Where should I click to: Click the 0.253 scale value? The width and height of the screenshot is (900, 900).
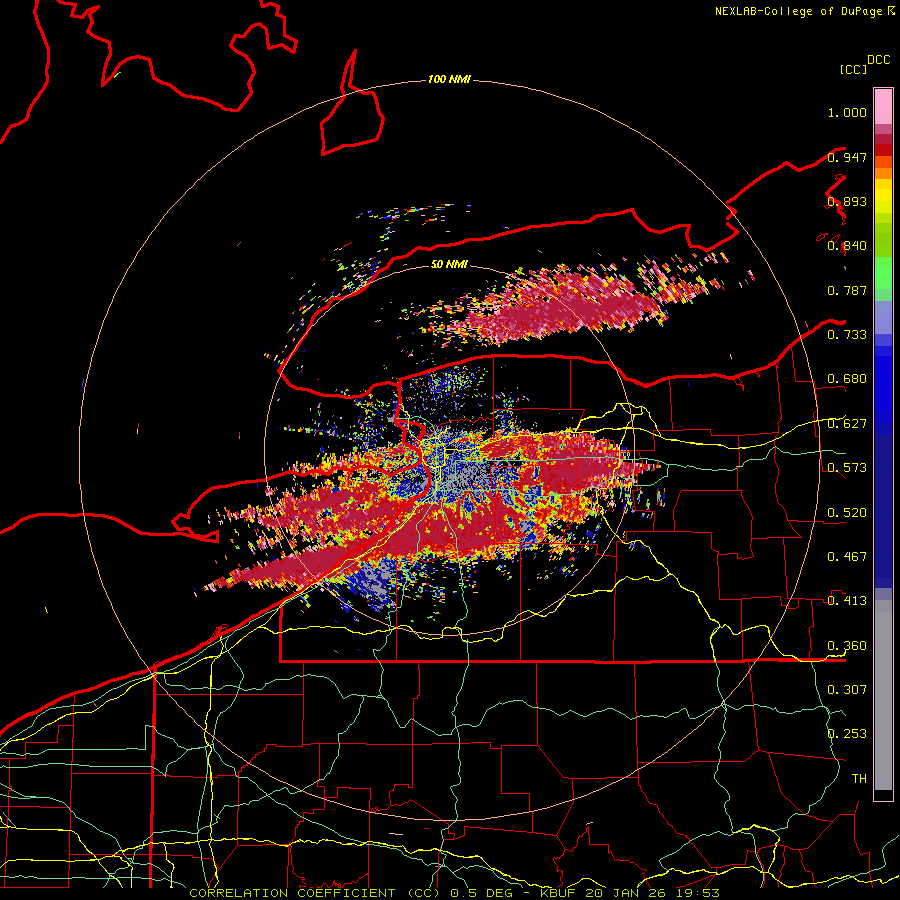[x=847, y=734]
